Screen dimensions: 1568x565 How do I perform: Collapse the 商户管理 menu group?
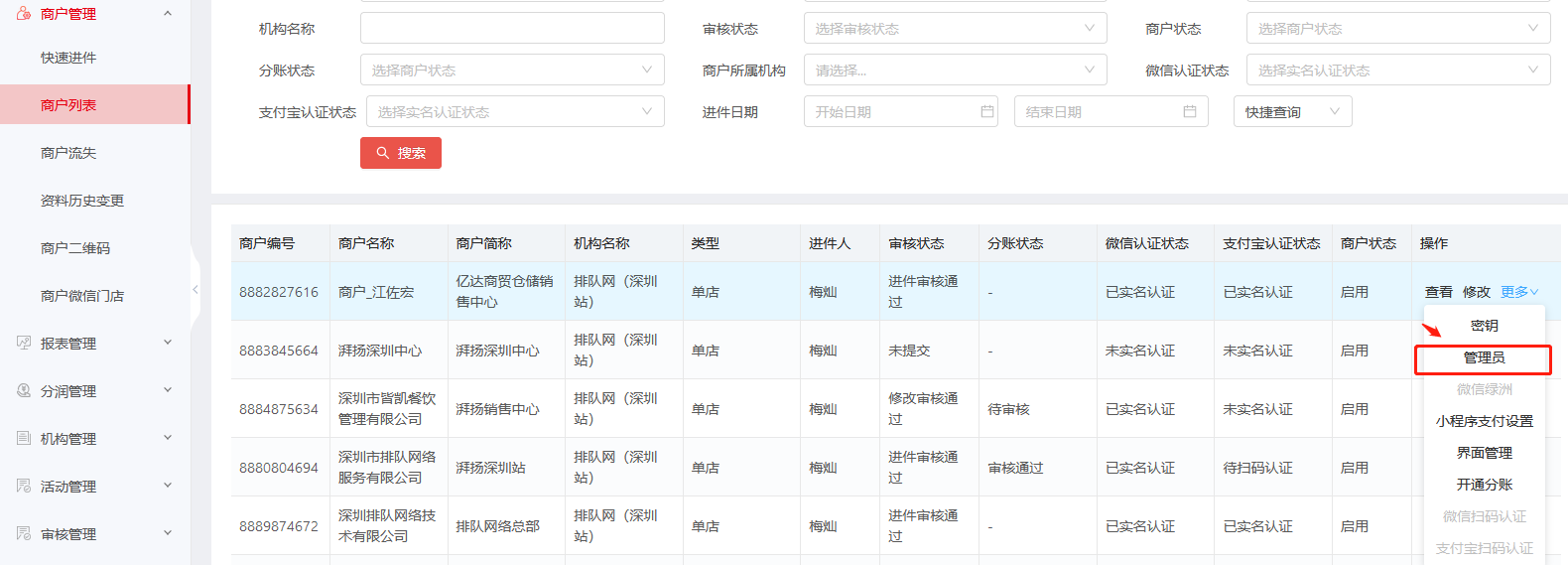168,13
